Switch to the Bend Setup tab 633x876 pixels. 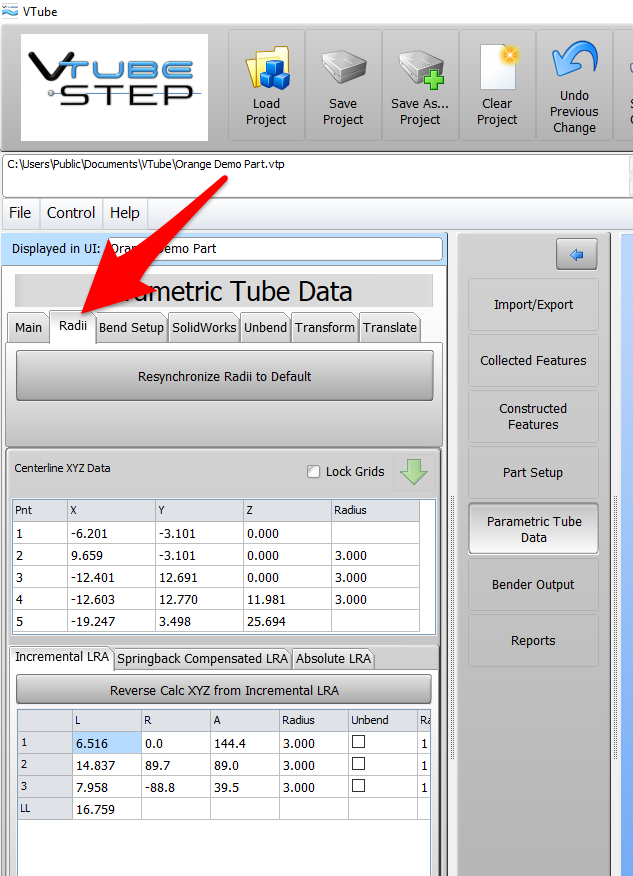[132, 328]
